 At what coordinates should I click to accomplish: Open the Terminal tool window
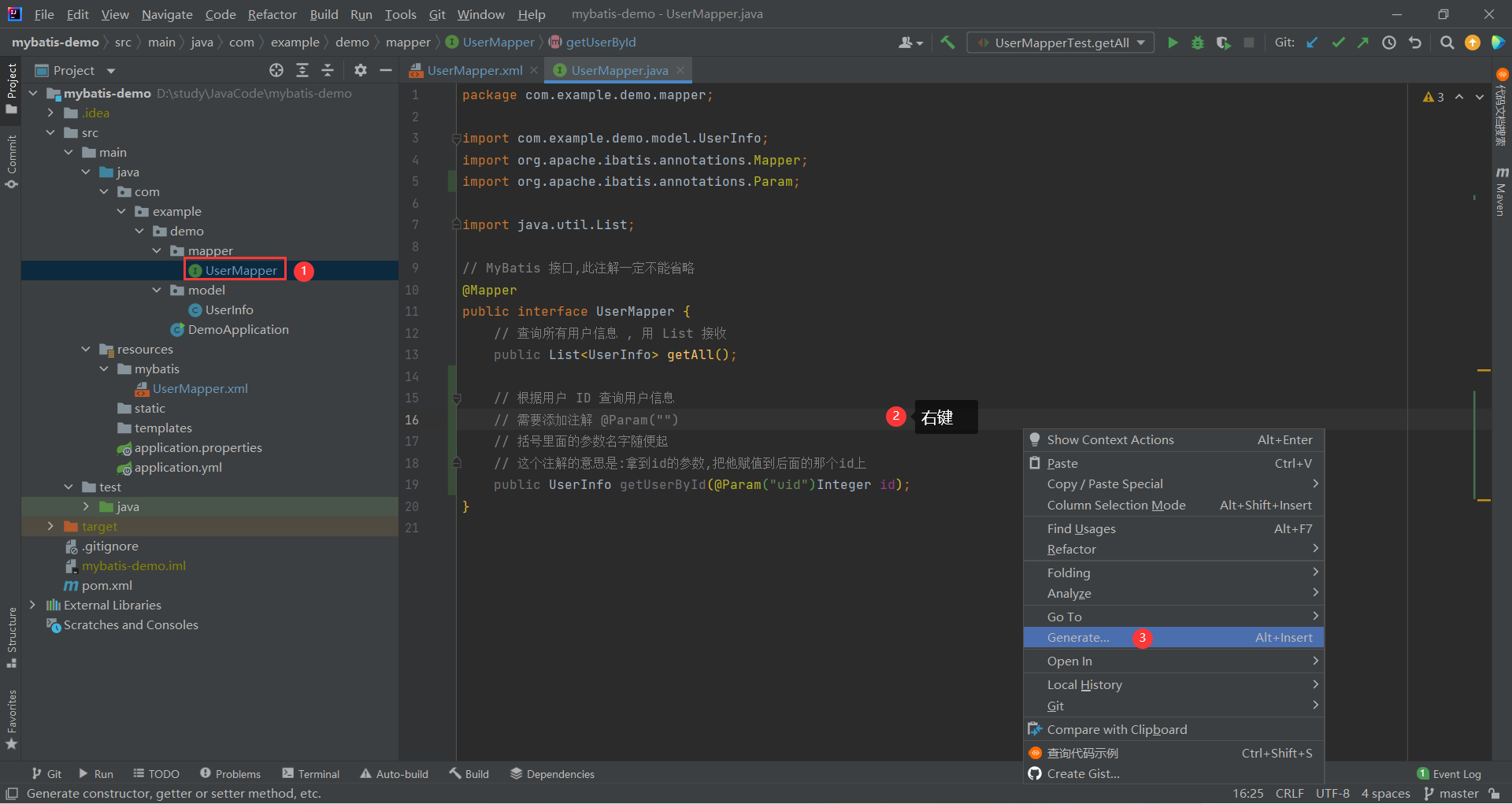[311, 774]
